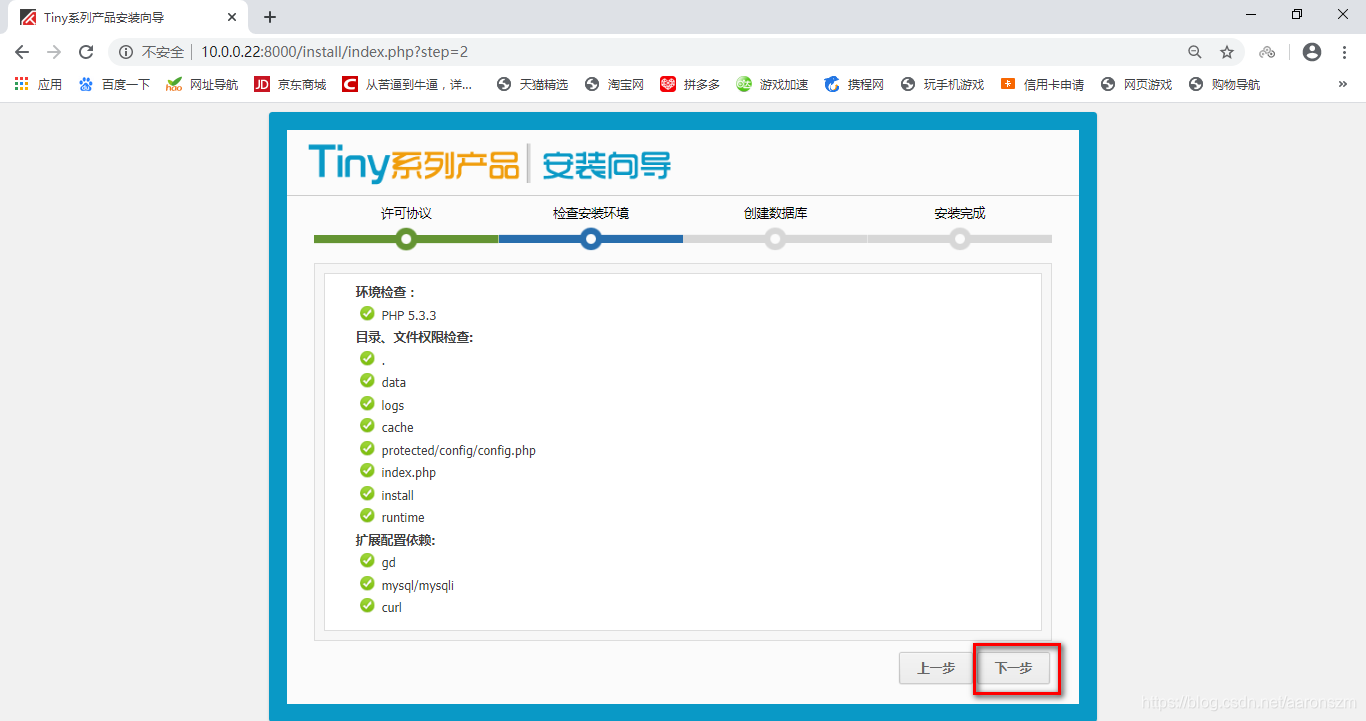Open the 信用卡申请 bookmark

[x=1042, y=85]
